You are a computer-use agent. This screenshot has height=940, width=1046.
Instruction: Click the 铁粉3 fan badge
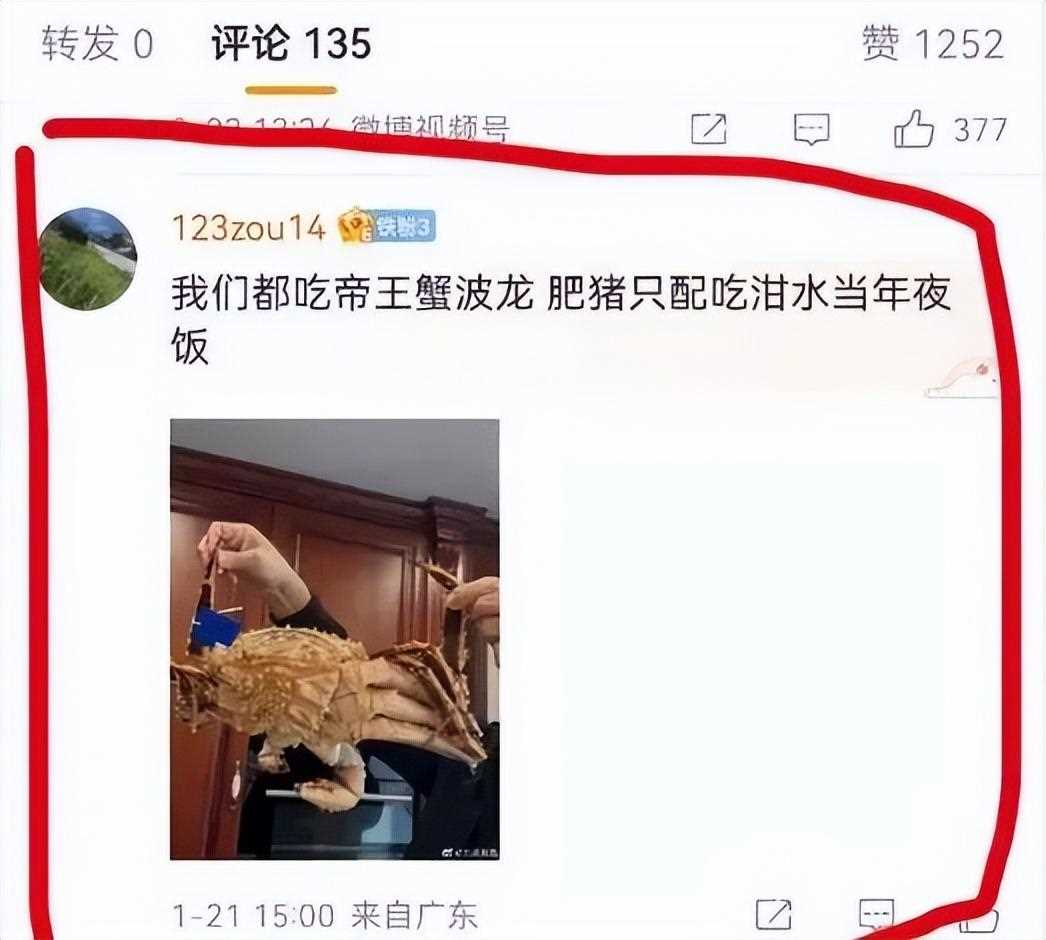coord(388,227)
